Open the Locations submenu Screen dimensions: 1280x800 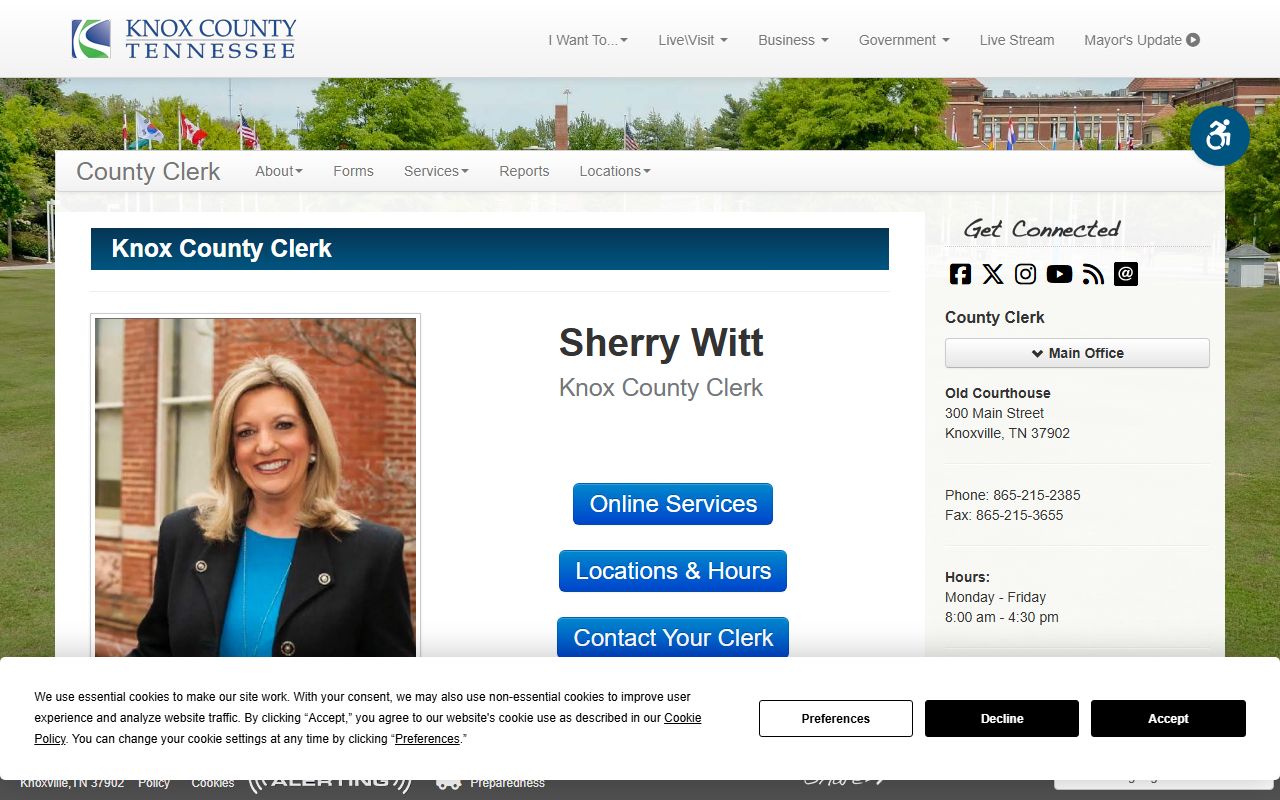coord(615,171)
